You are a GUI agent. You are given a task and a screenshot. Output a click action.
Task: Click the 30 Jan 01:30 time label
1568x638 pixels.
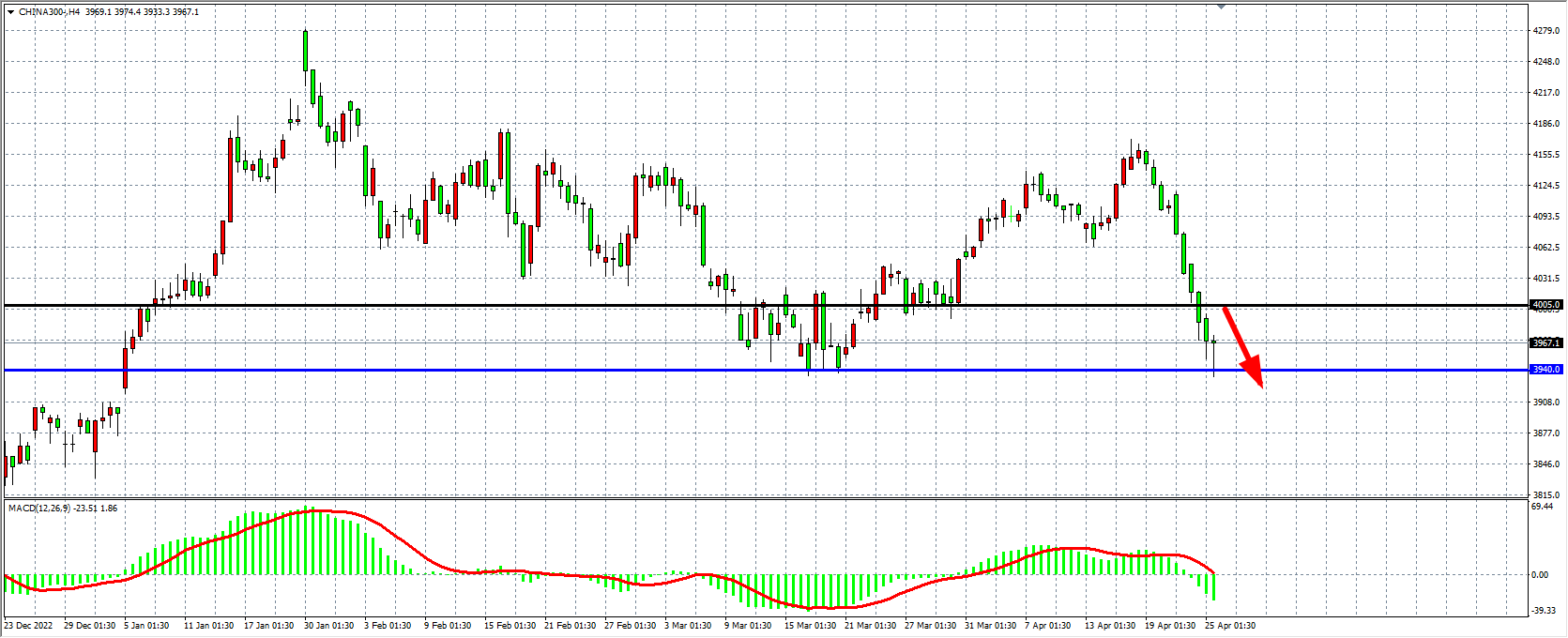[x=327, y=626]
